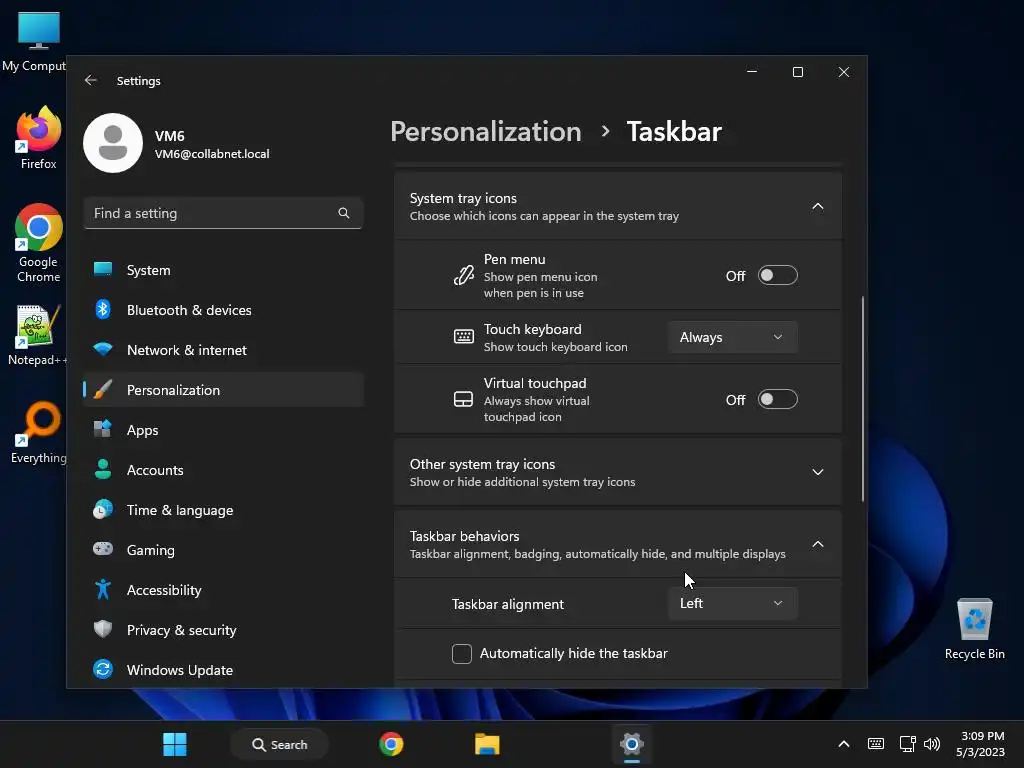1024x768 pixels.
Task: Click the Time & language clock icon
Action: click(x=103, y=509)
